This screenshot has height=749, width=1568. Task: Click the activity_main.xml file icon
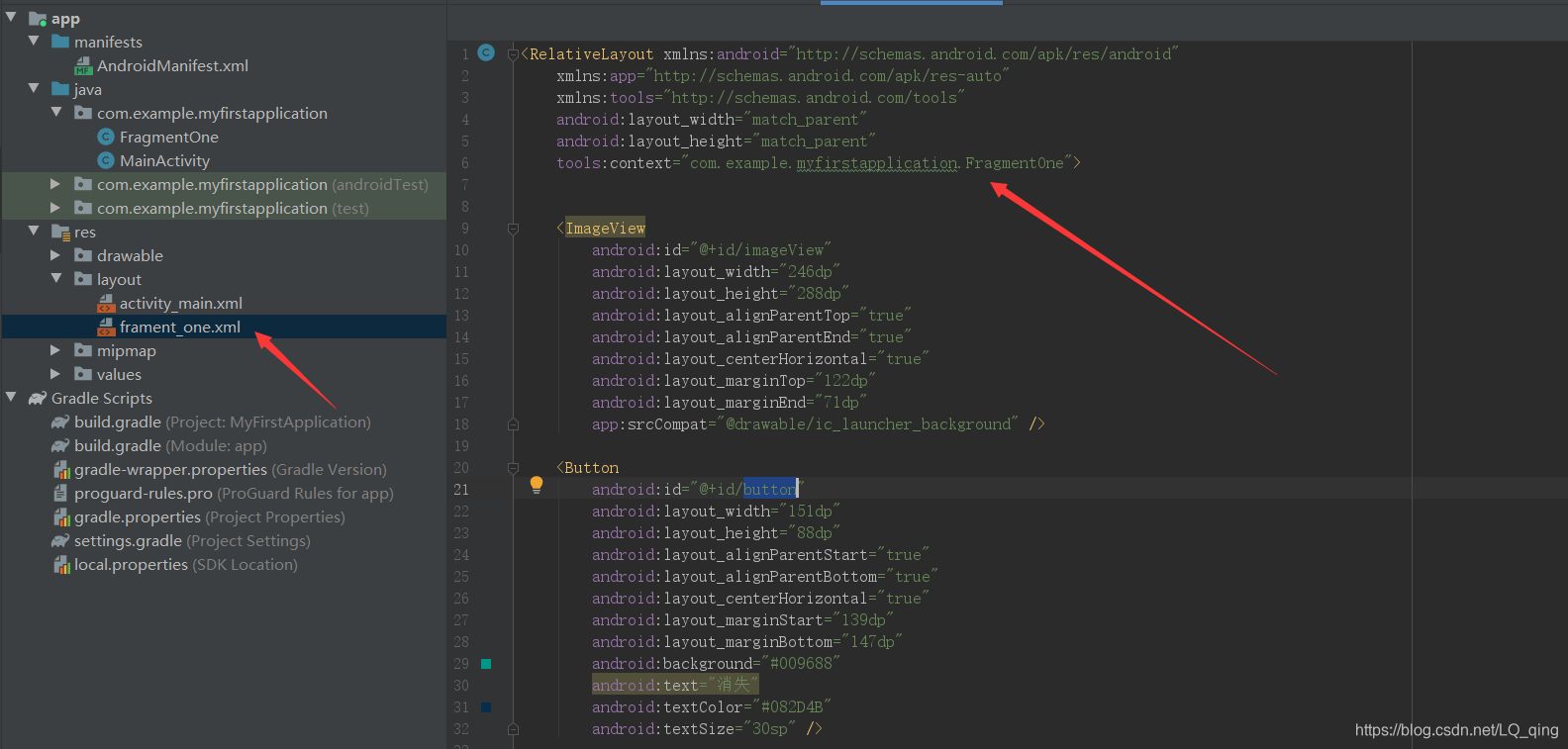click(106, 303)
